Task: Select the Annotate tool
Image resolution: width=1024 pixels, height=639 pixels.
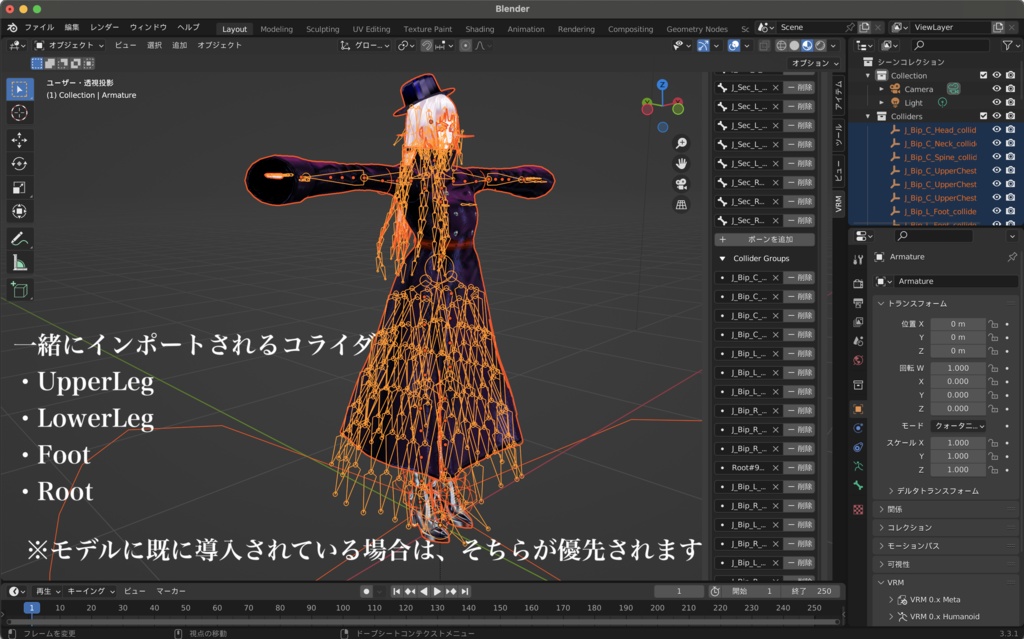Action: (21, 238)
